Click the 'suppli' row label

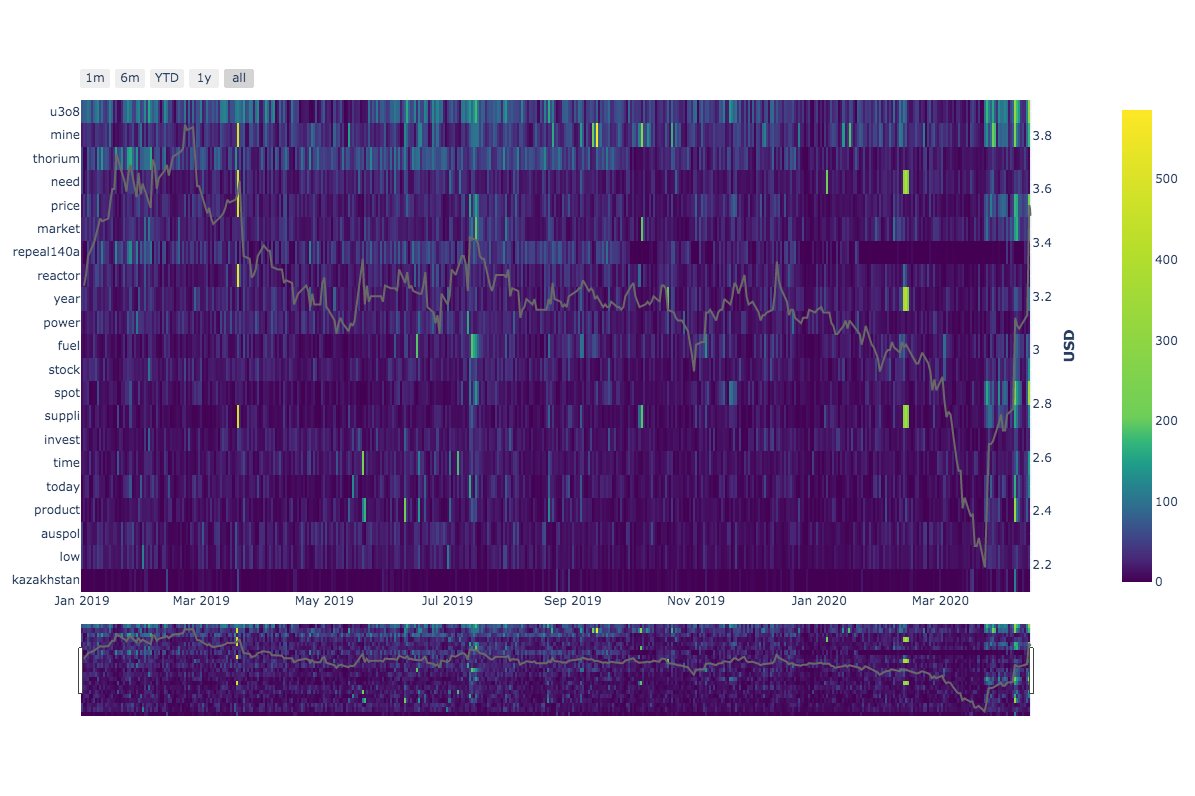[x=62, y=416]
